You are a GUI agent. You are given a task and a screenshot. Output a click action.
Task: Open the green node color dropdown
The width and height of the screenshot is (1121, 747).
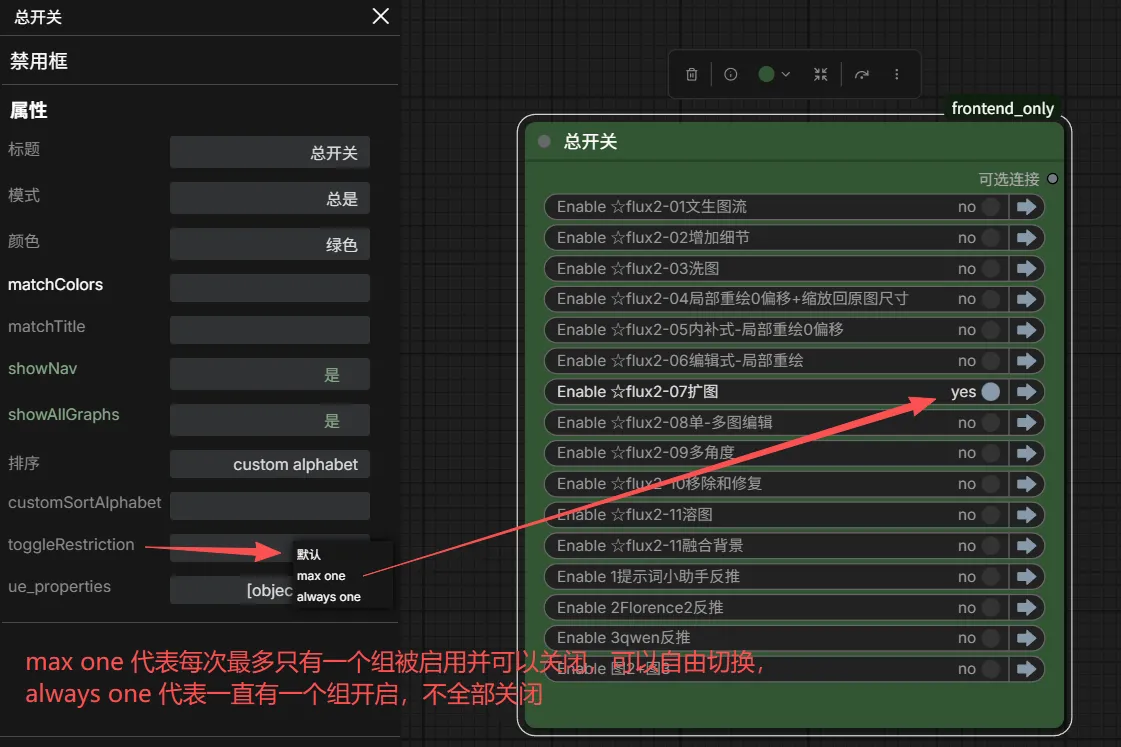pos(774,74)
